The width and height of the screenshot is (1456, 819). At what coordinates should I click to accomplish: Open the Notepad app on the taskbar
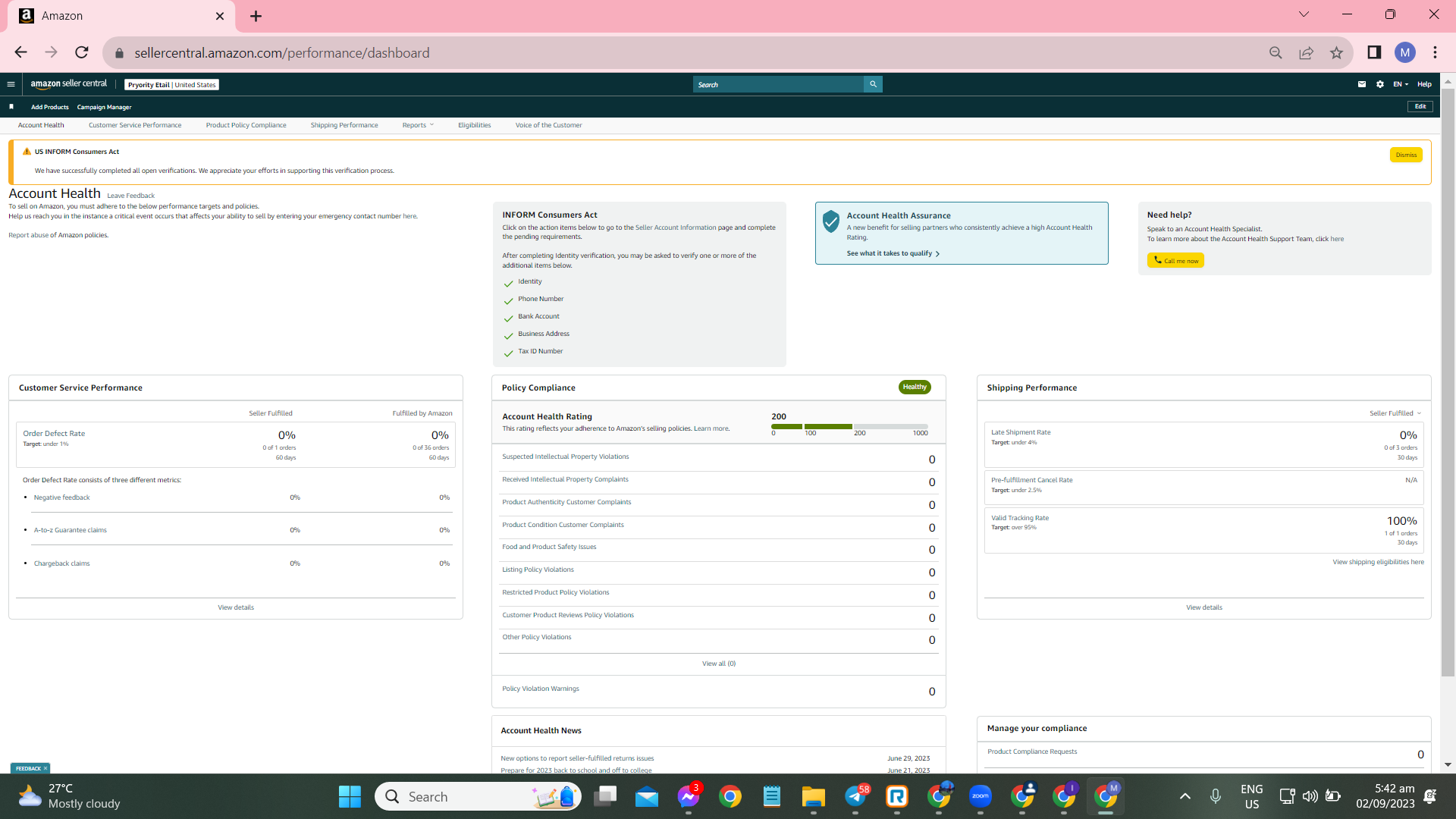772,796
